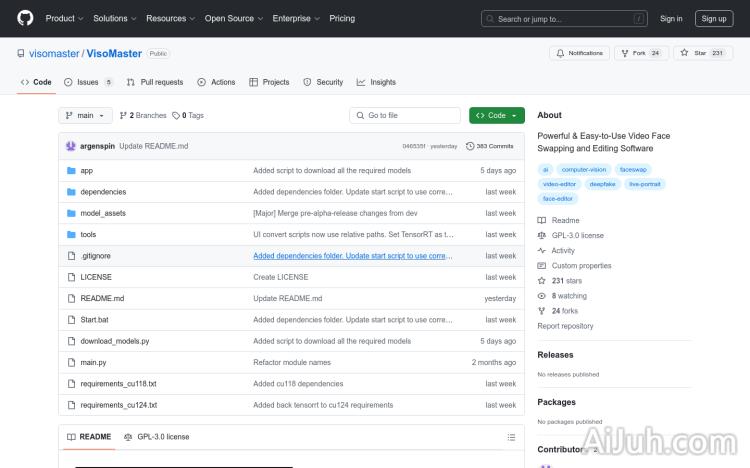
Task: Open the Pull requests tab
Action: coord(156,82)
